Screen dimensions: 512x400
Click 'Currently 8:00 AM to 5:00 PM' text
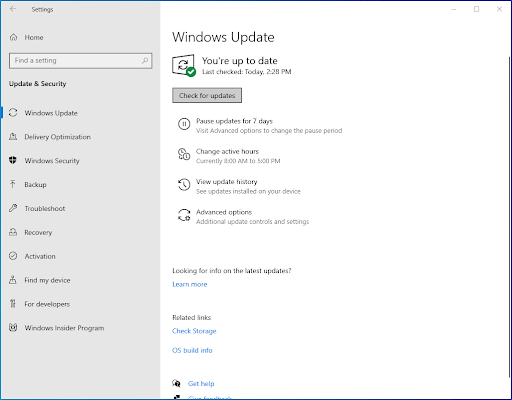pyautogui.click(x=238, y=161)
